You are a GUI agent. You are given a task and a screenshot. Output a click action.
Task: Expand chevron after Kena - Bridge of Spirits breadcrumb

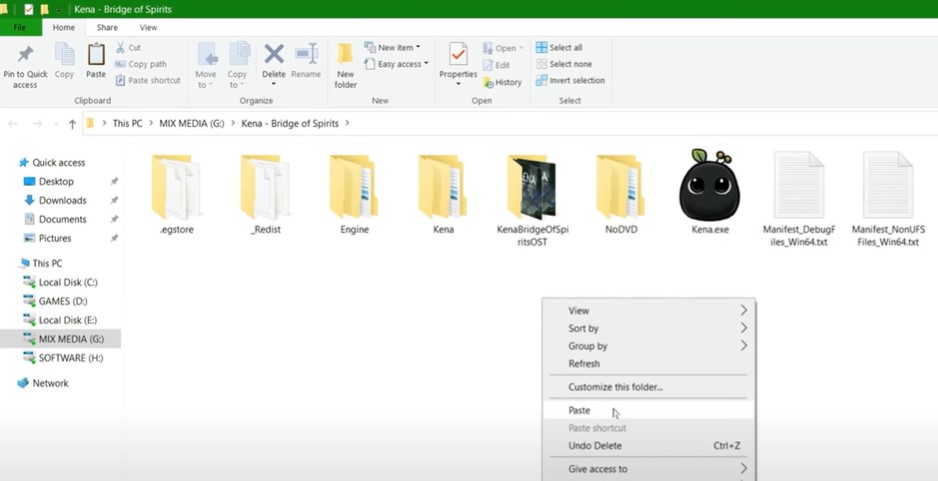tap(348, 123)
